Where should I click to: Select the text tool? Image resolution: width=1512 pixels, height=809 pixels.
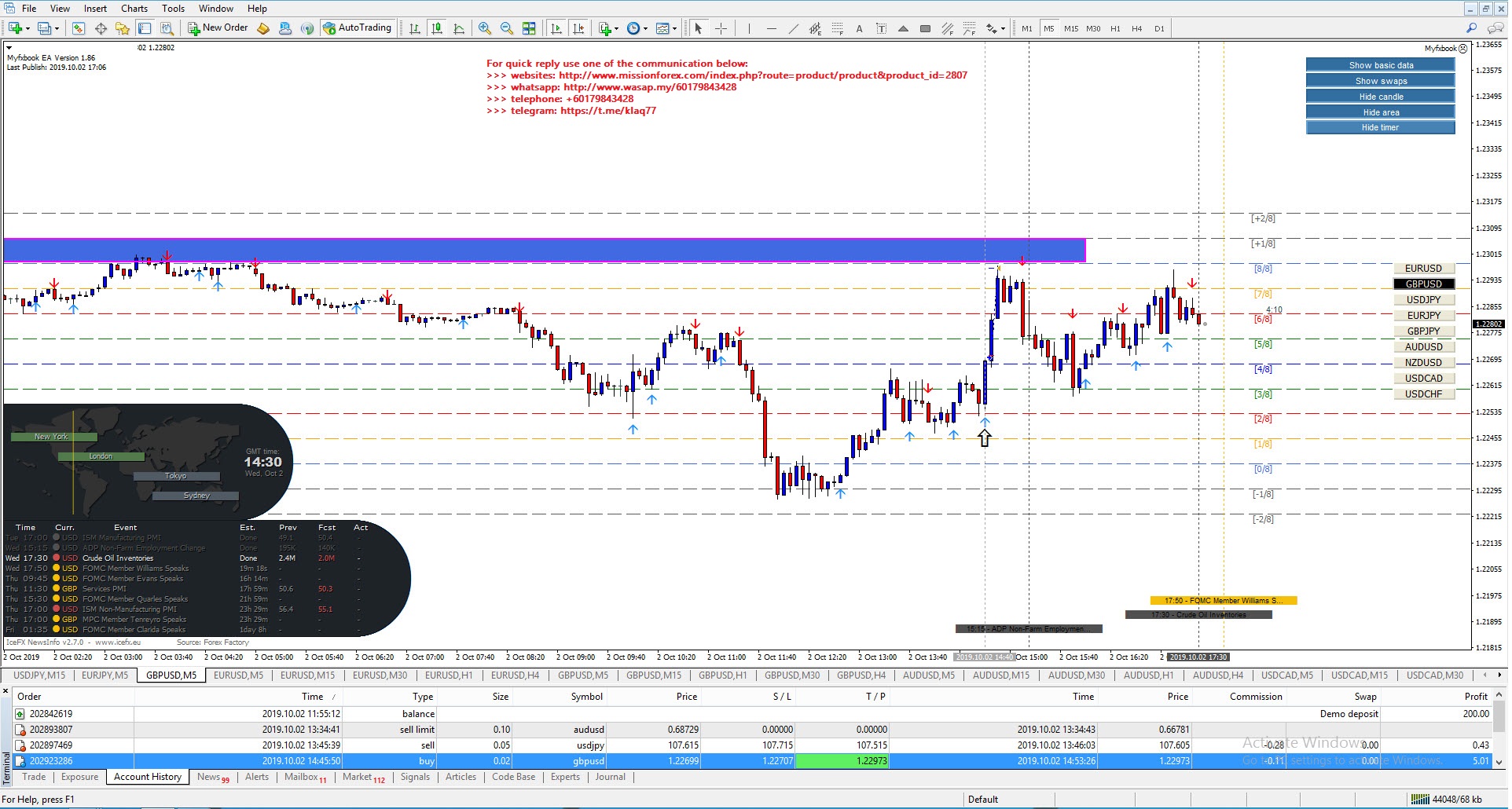coord(859,28)
